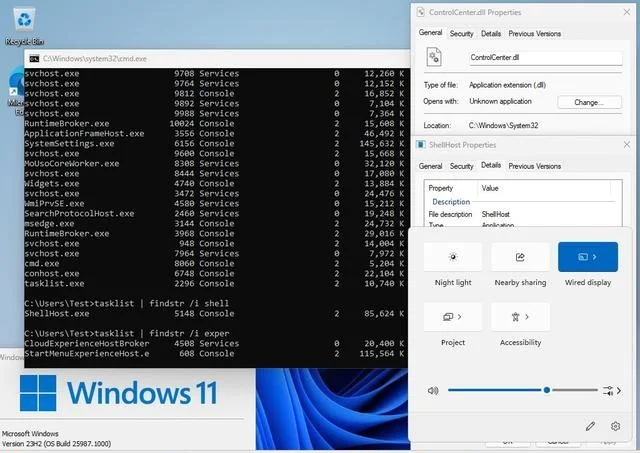Open the Recycle Bin desktop icon
Screen dimensions: 640x453
tap(24, 27)
